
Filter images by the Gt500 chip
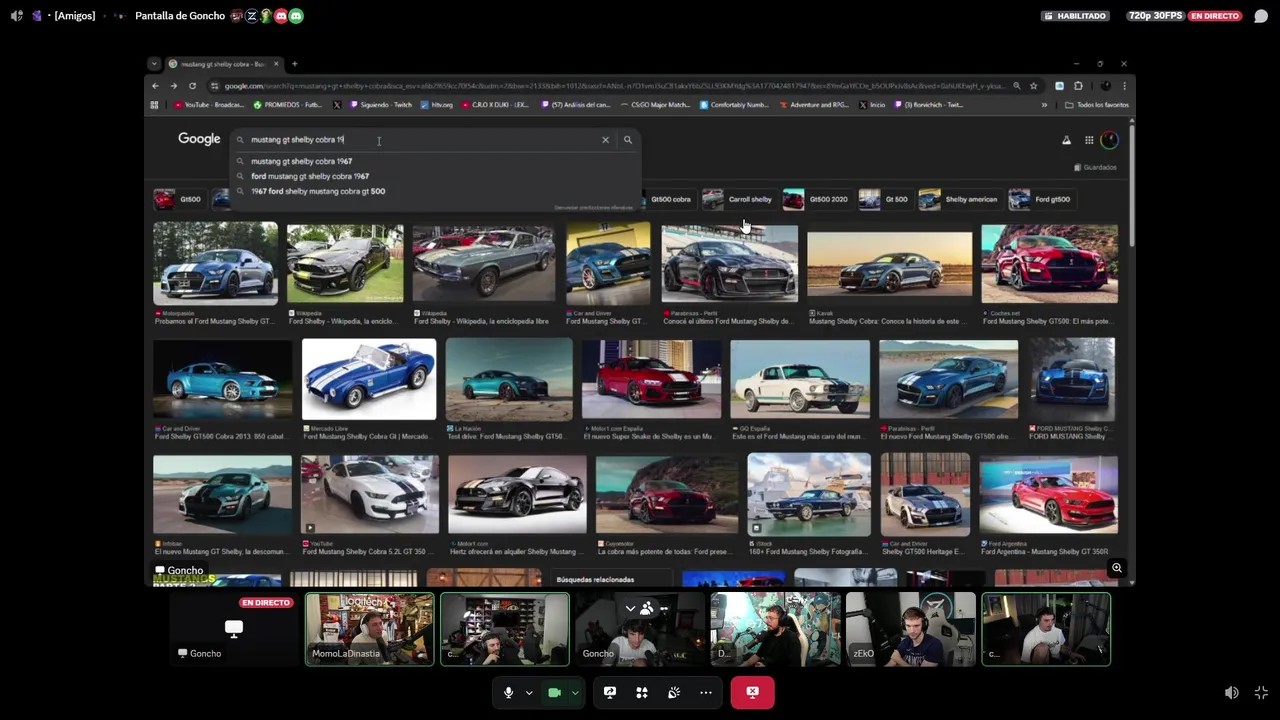click(x=178, y=199)
